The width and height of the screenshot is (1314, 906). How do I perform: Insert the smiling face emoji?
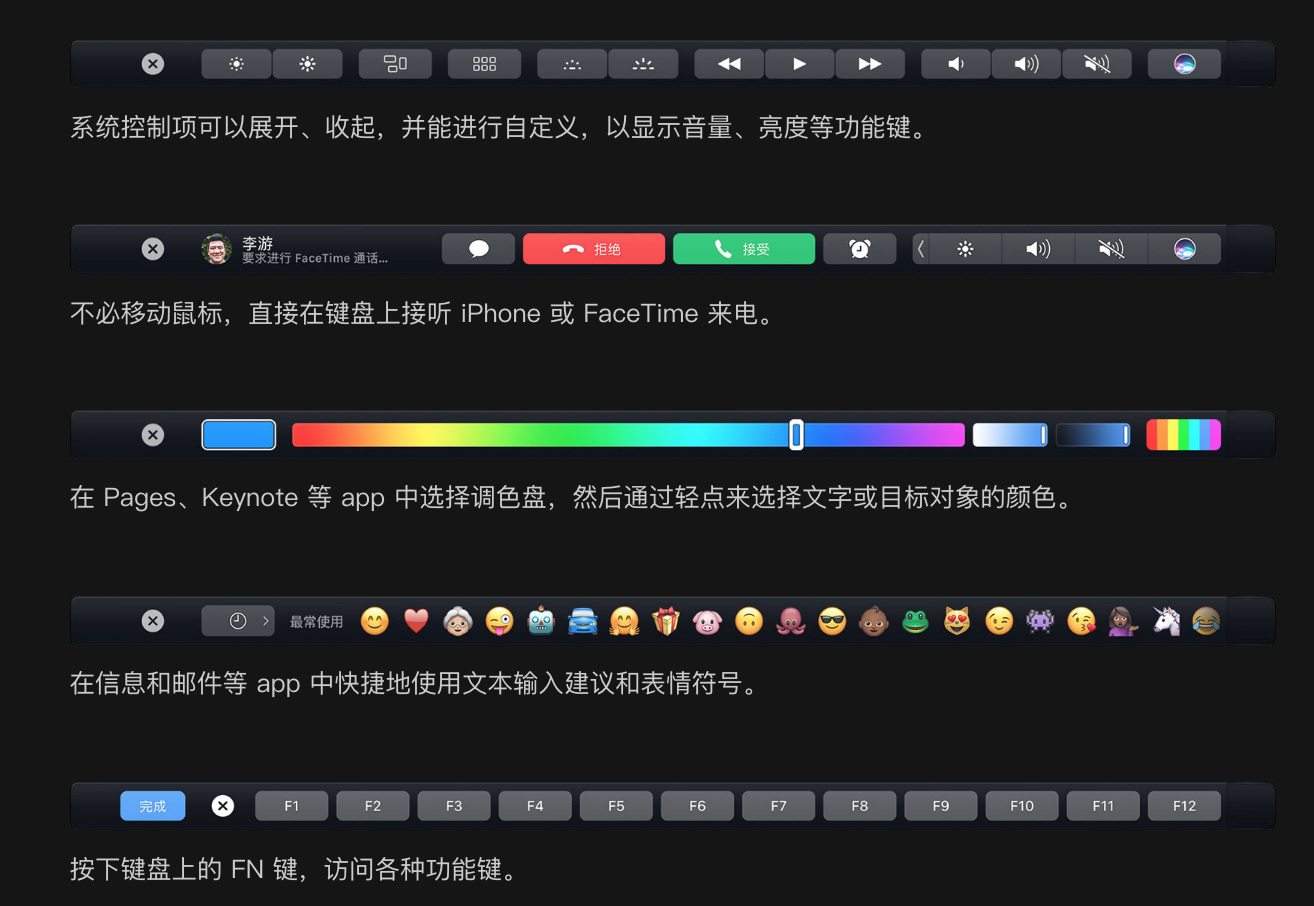pyautogui.click(x=375, y=621)
